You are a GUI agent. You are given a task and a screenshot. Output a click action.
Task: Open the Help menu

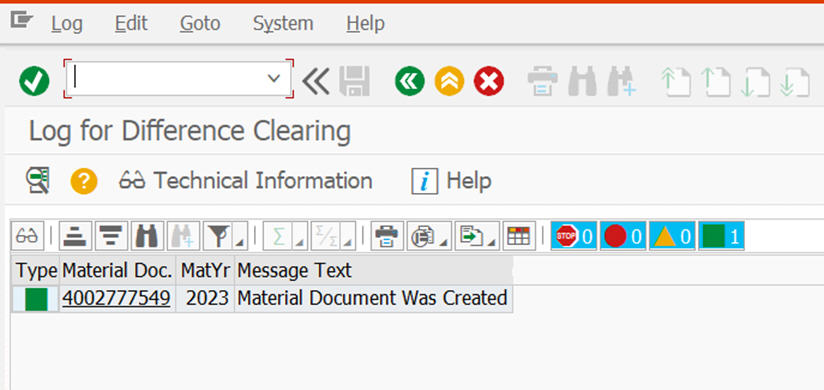(366, 24)
